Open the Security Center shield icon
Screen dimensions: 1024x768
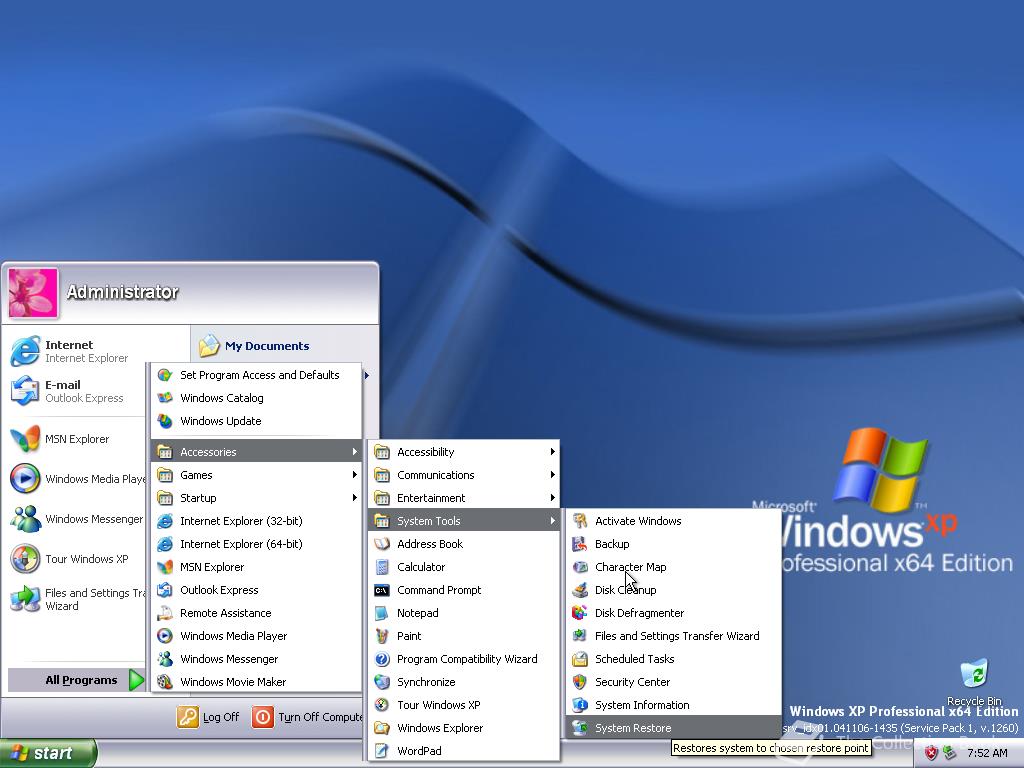pyautogui.click(x=579, y=682)
